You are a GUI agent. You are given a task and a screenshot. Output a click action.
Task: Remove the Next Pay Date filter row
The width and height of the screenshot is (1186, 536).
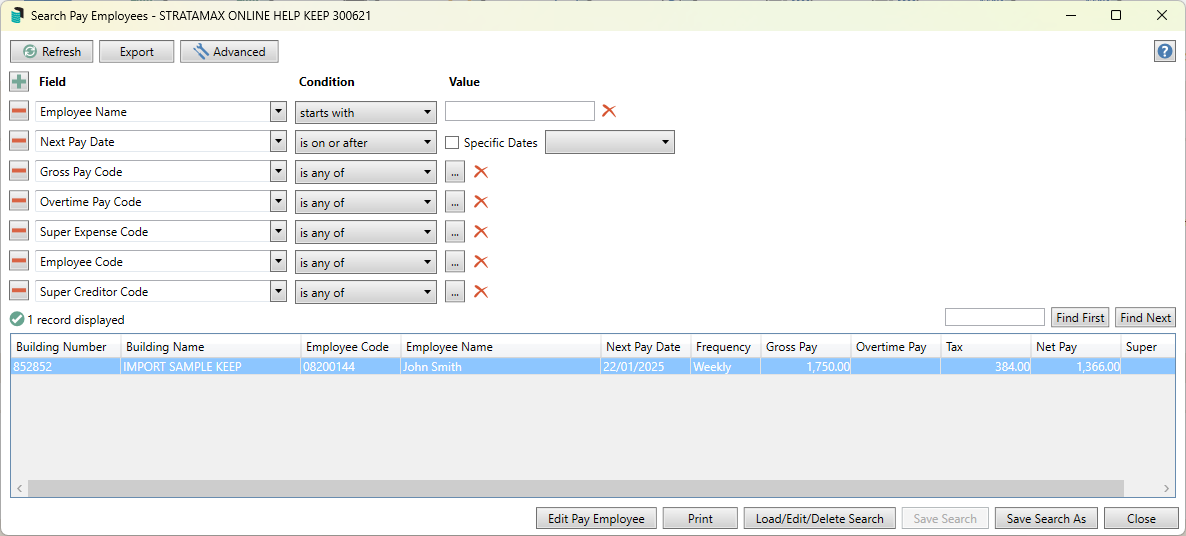(20, 141)
